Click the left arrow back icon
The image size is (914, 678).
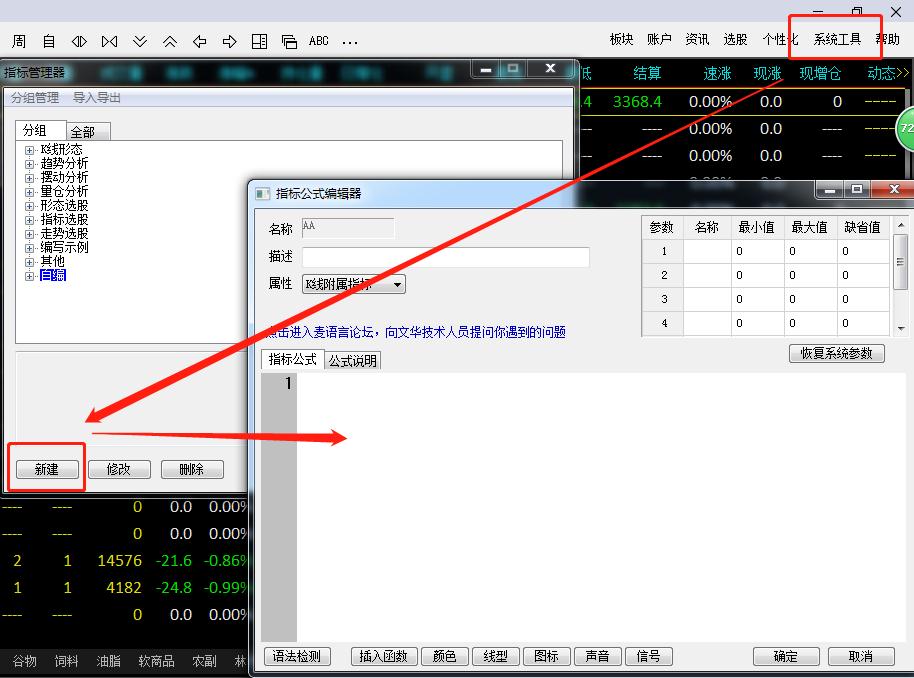click(x=200, y=41)
